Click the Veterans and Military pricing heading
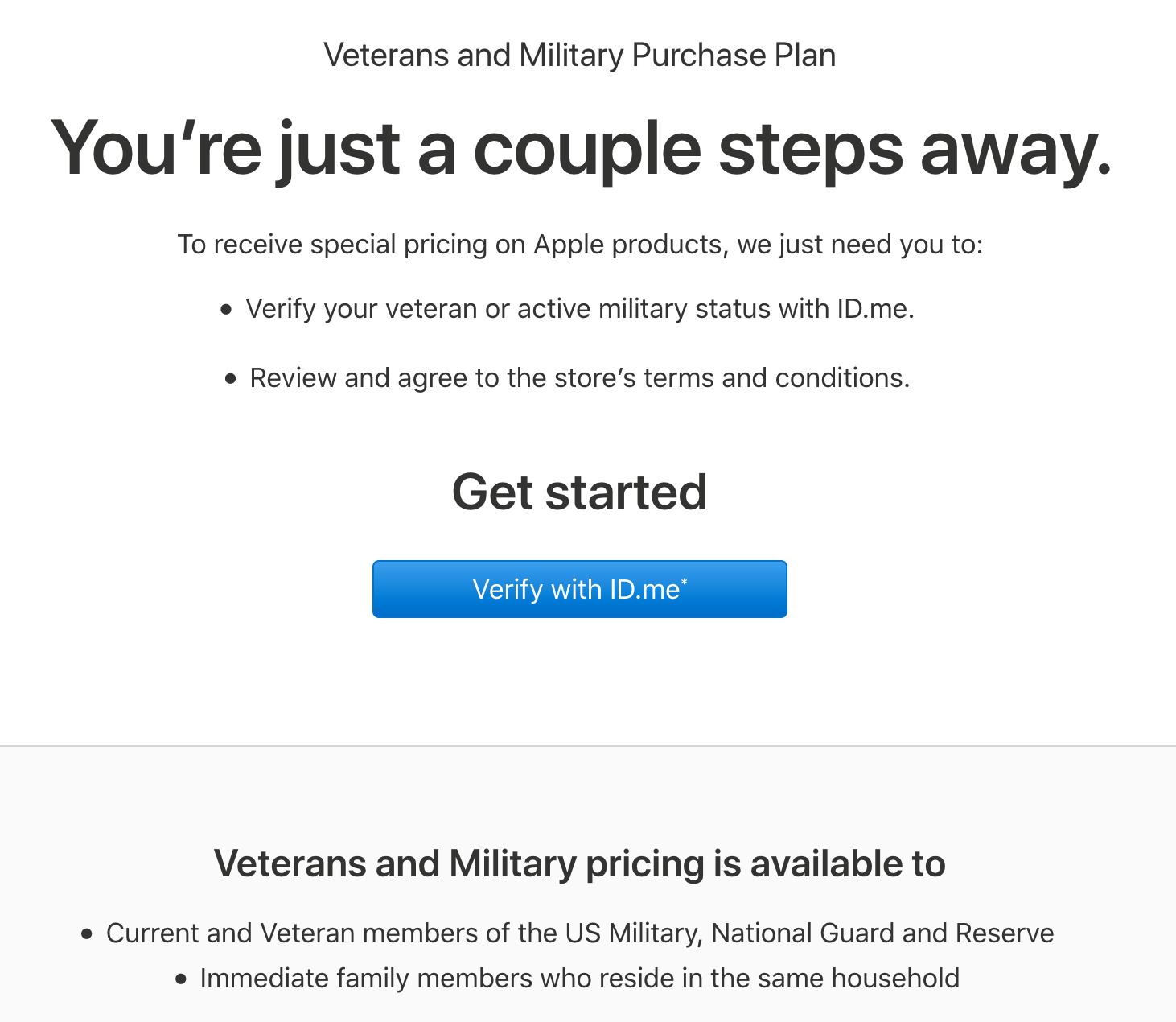Image resolution: width=1176 pixels, height=1022 pixels. (580, 863)
